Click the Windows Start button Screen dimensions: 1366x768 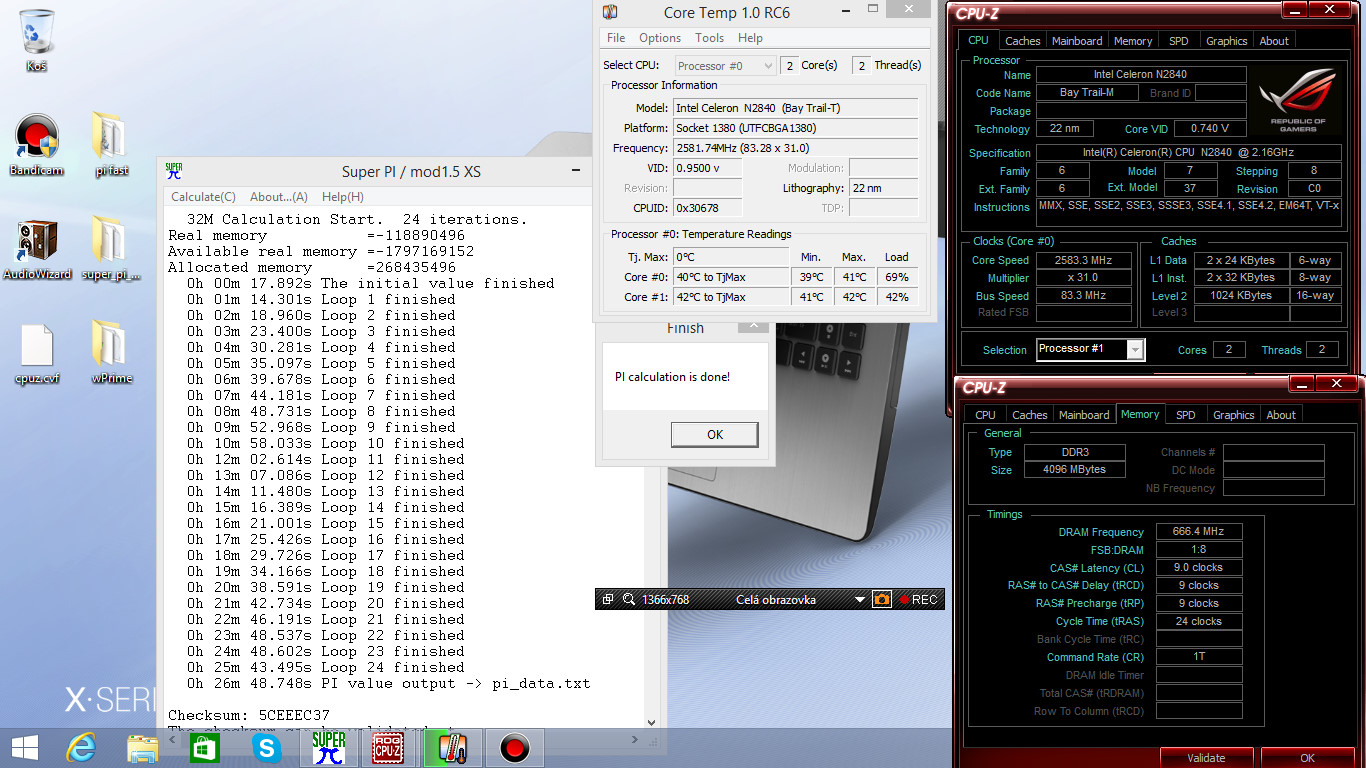pyautogui.click(x=25, y=747)
